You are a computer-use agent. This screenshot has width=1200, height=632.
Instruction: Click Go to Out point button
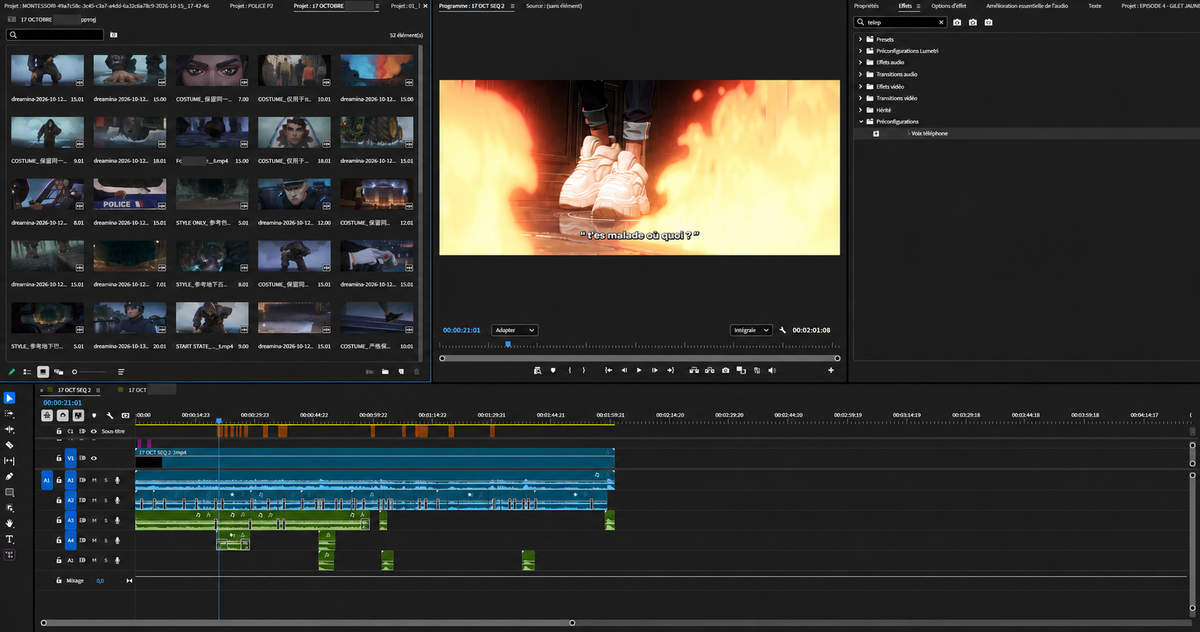(x=671, y=370)
